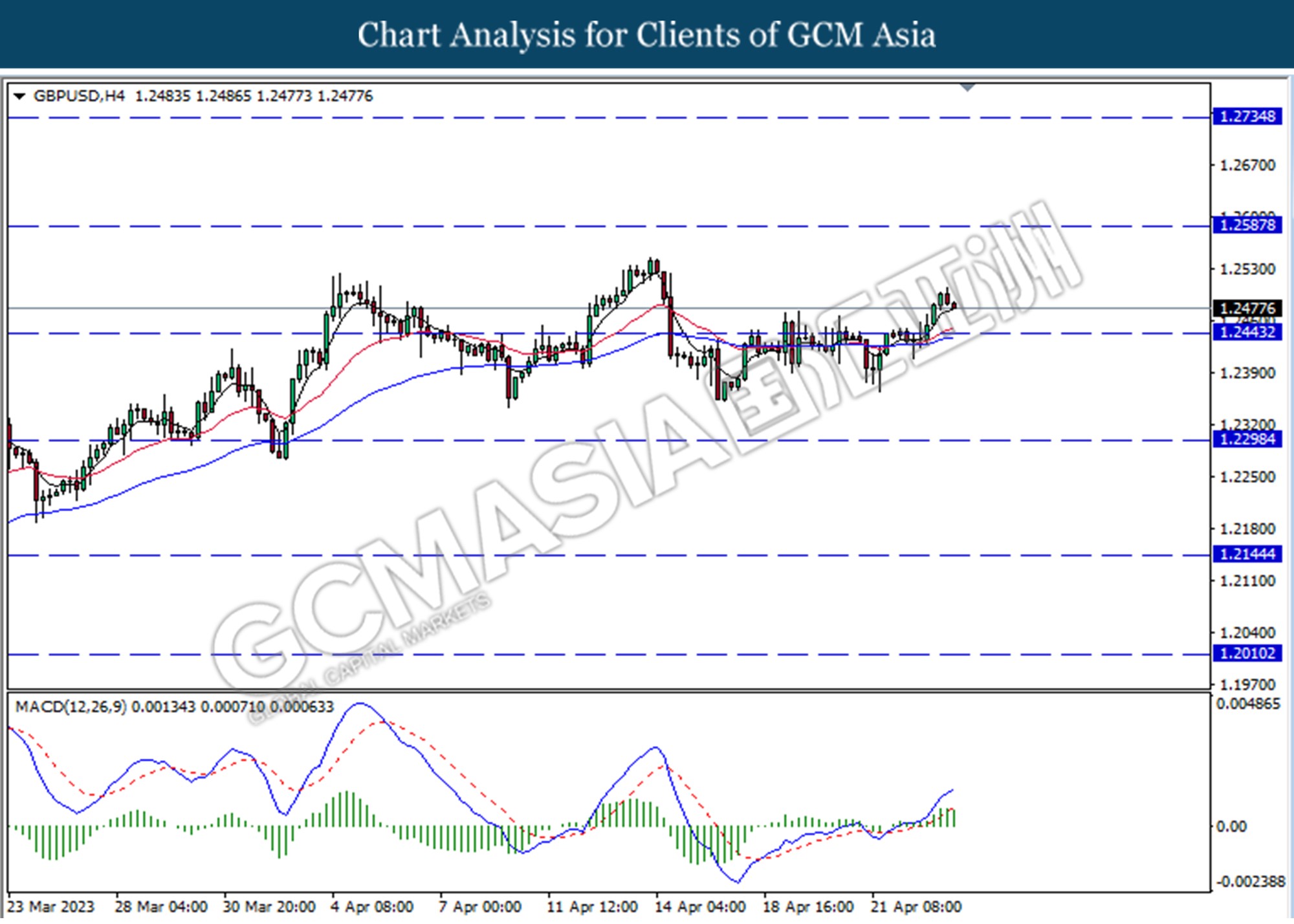Click the MACD values 0.001343 0.000710 0.000633
The width and height of the screenshot is (1294, 924).
click(233, 707)
